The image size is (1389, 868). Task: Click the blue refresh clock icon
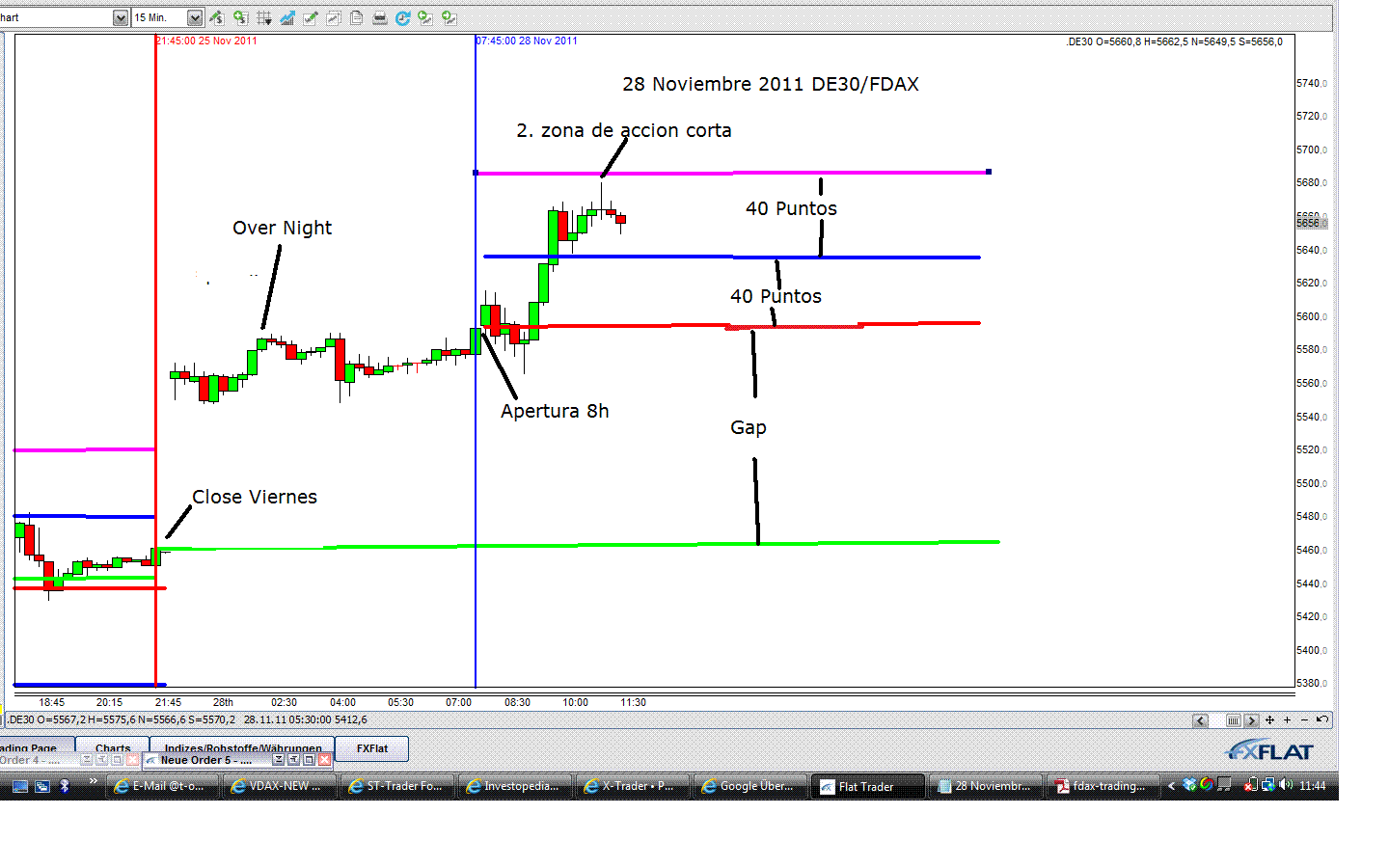tap(403, 17)
